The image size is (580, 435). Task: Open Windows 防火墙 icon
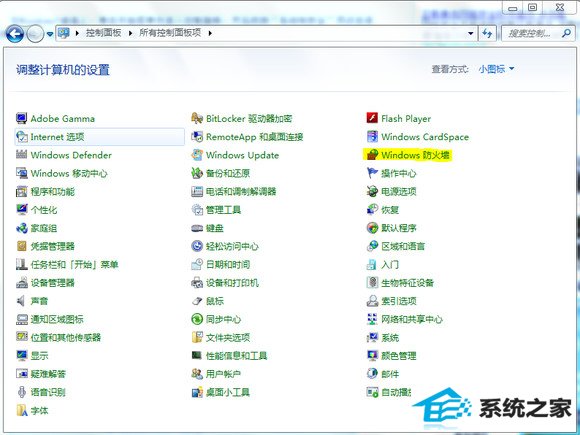coord(372,155)
